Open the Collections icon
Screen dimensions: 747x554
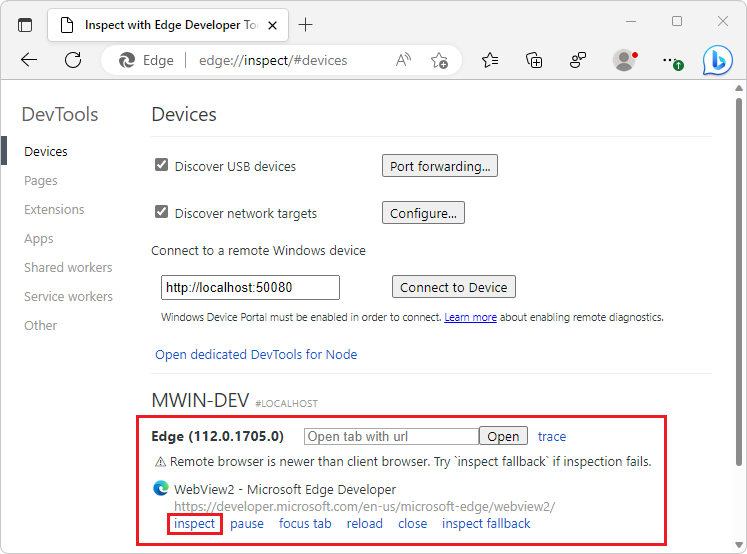pos(534,60)
